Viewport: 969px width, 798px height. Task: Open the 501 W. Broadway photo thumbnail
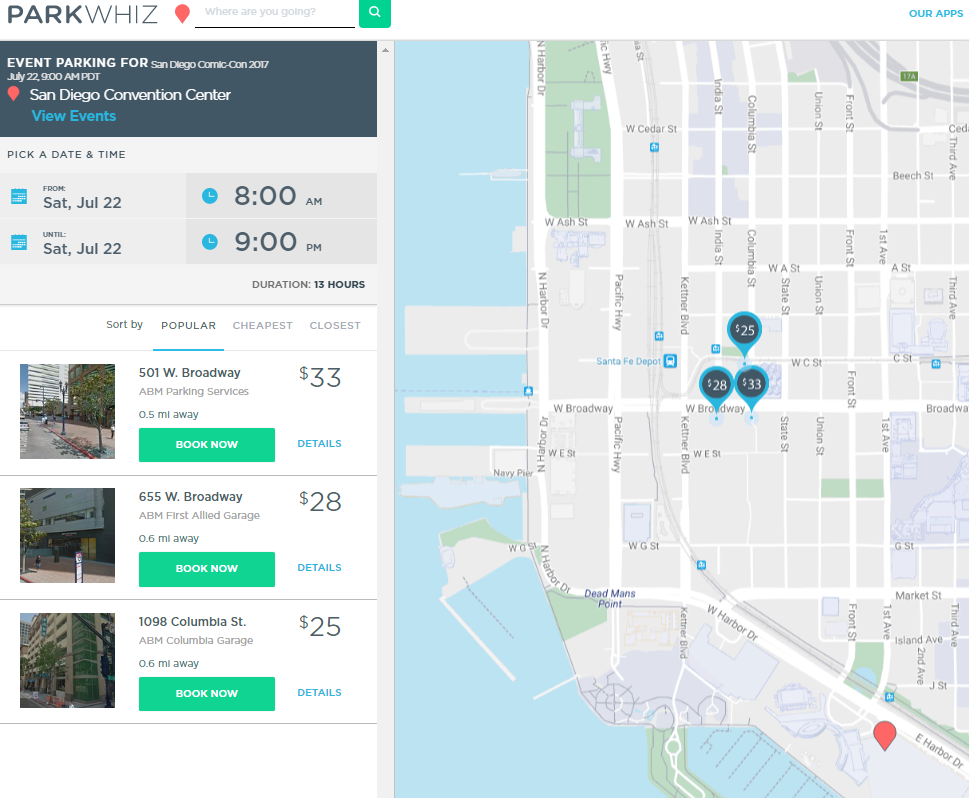click(x=67, y=411)
